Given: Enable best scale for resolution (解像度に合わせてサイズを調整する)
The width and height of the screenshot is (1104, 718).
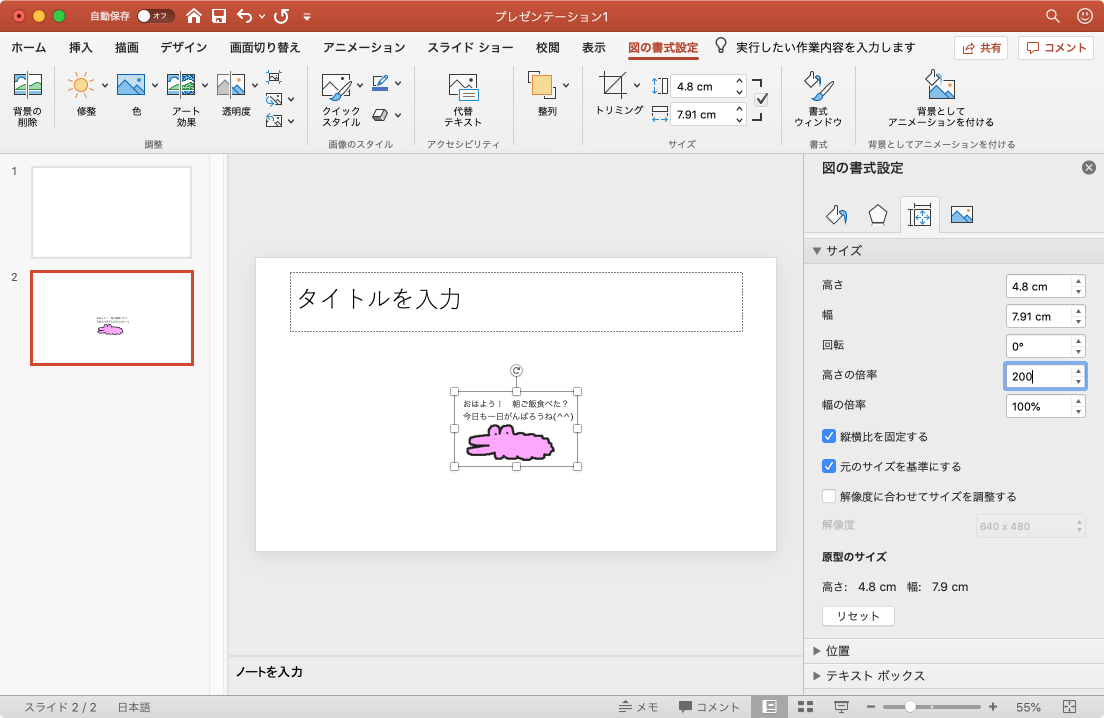Looking at the screenshot, I should coord(829,496).
